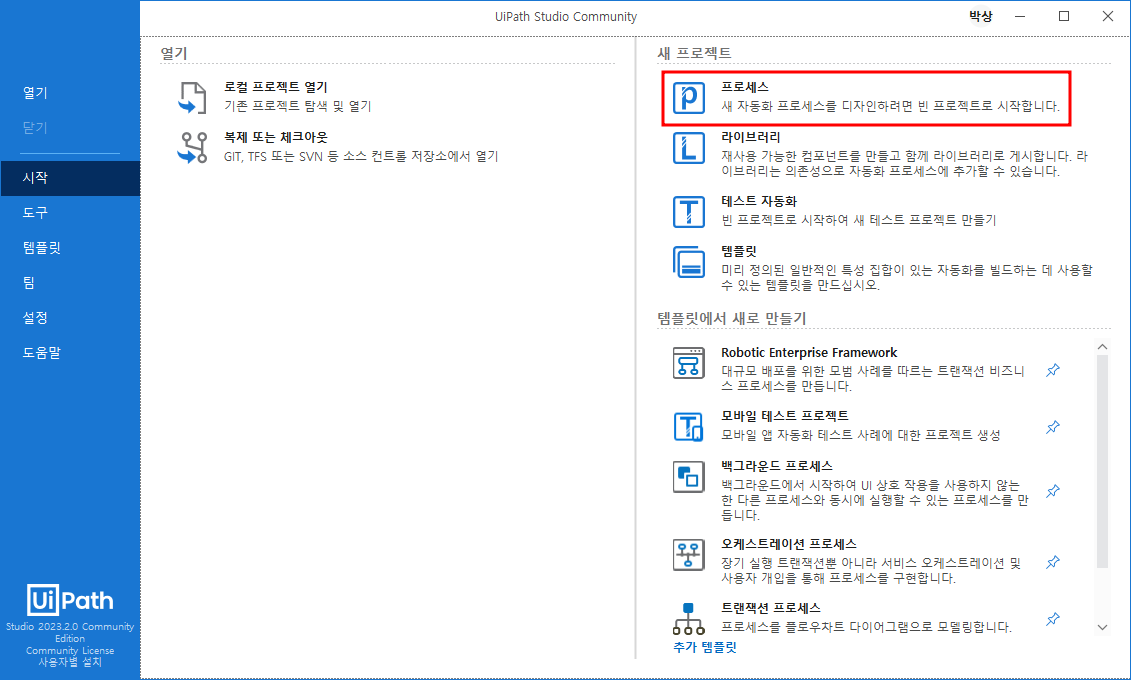Click the 빈 프로젝트로 시작하여 새 테스트 description

858,219
